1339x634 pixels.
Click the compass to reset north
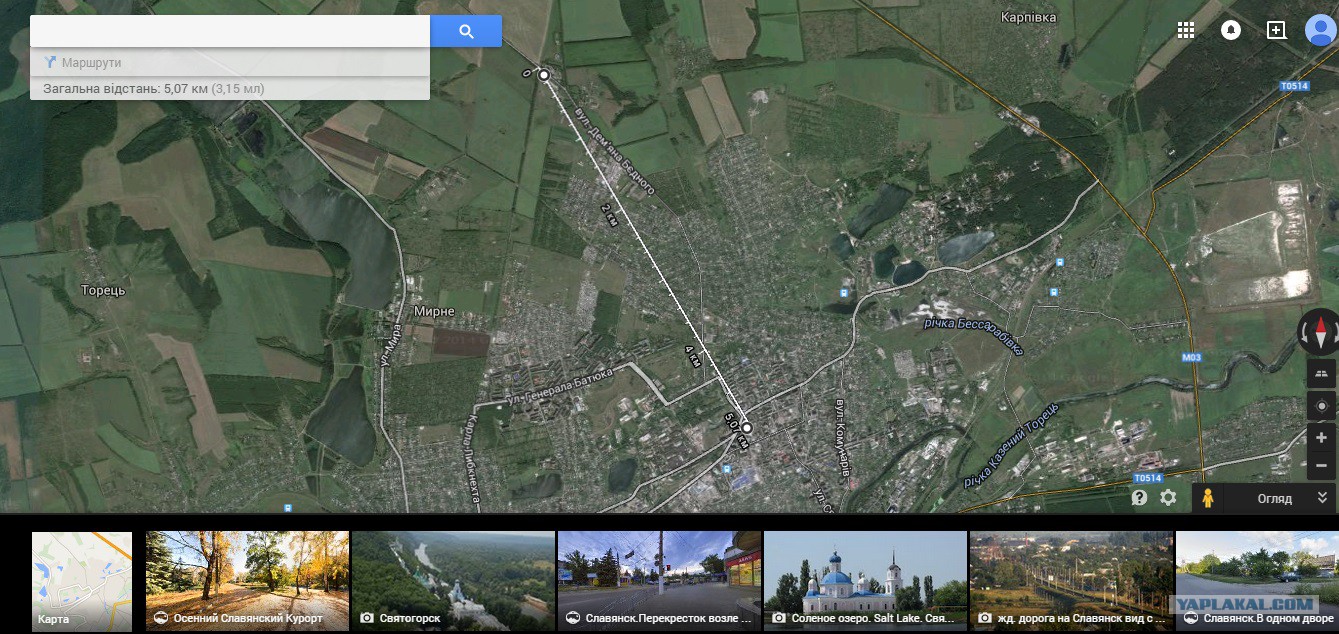pos(1320,332)
